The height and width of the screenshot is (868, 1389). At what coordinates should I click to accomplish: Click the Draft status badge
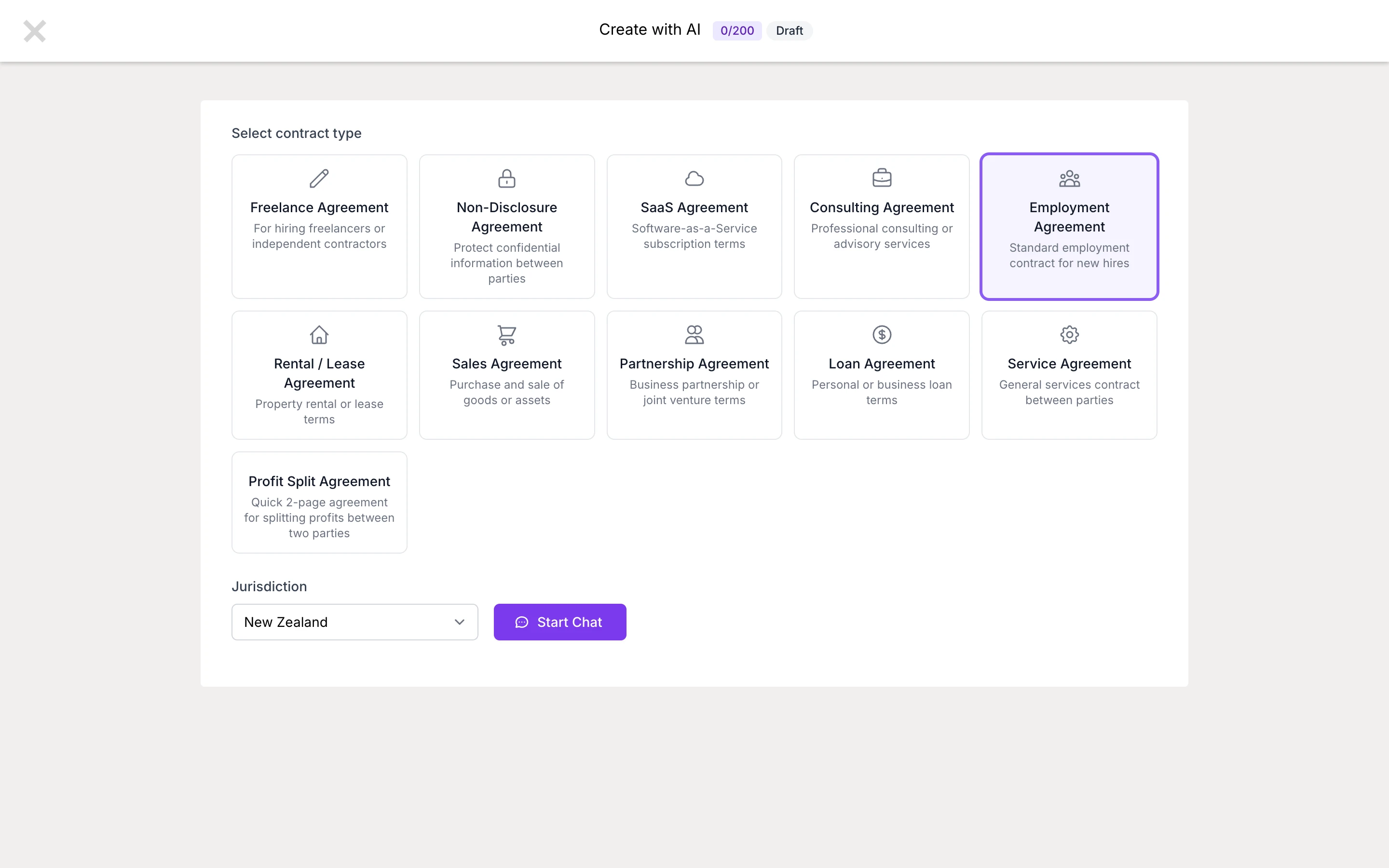tap(789, 30)
